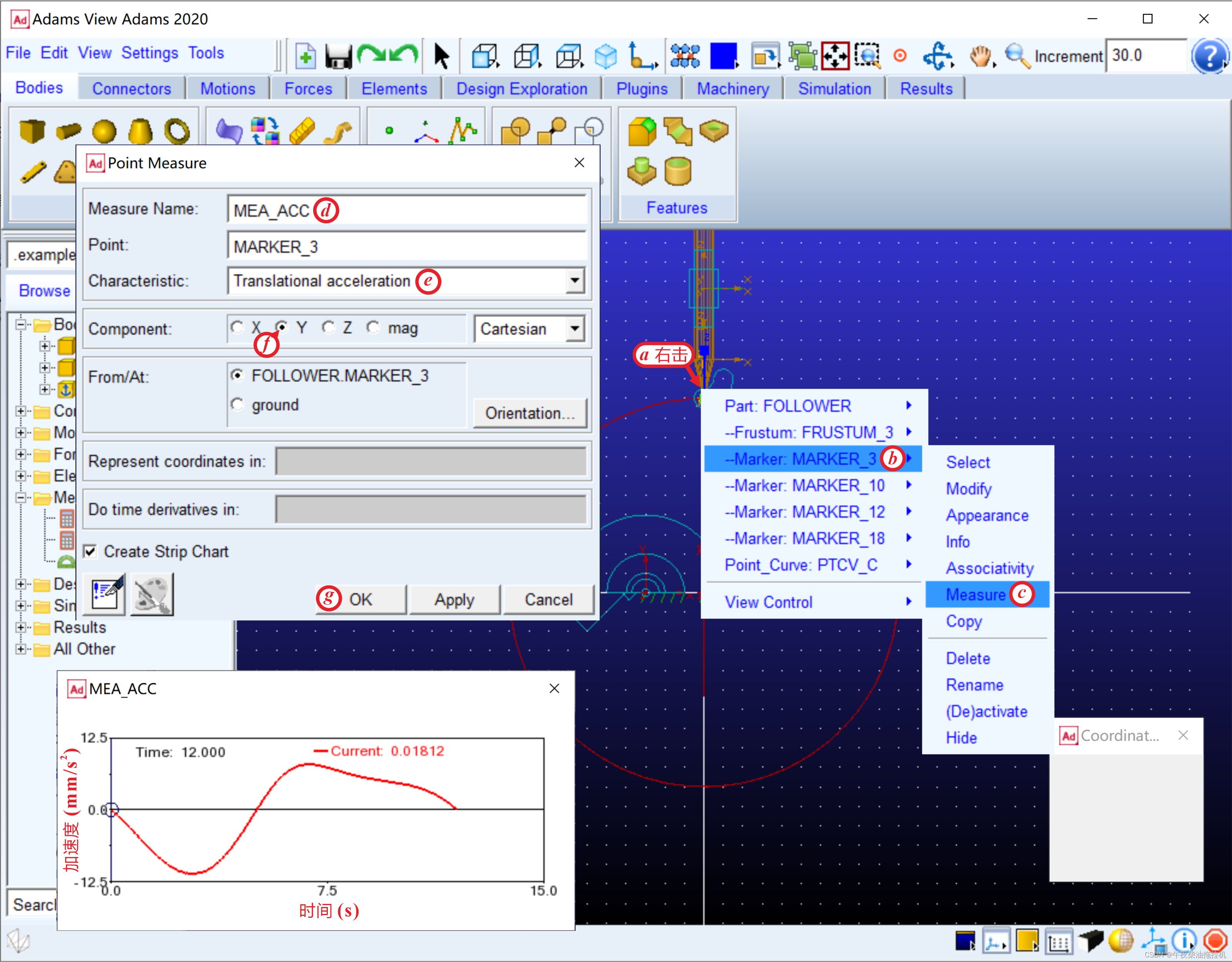Image resolution: width=1232 pixels, height=962 pixels.
Task: Select X component radio button
Action: [236, 329]
